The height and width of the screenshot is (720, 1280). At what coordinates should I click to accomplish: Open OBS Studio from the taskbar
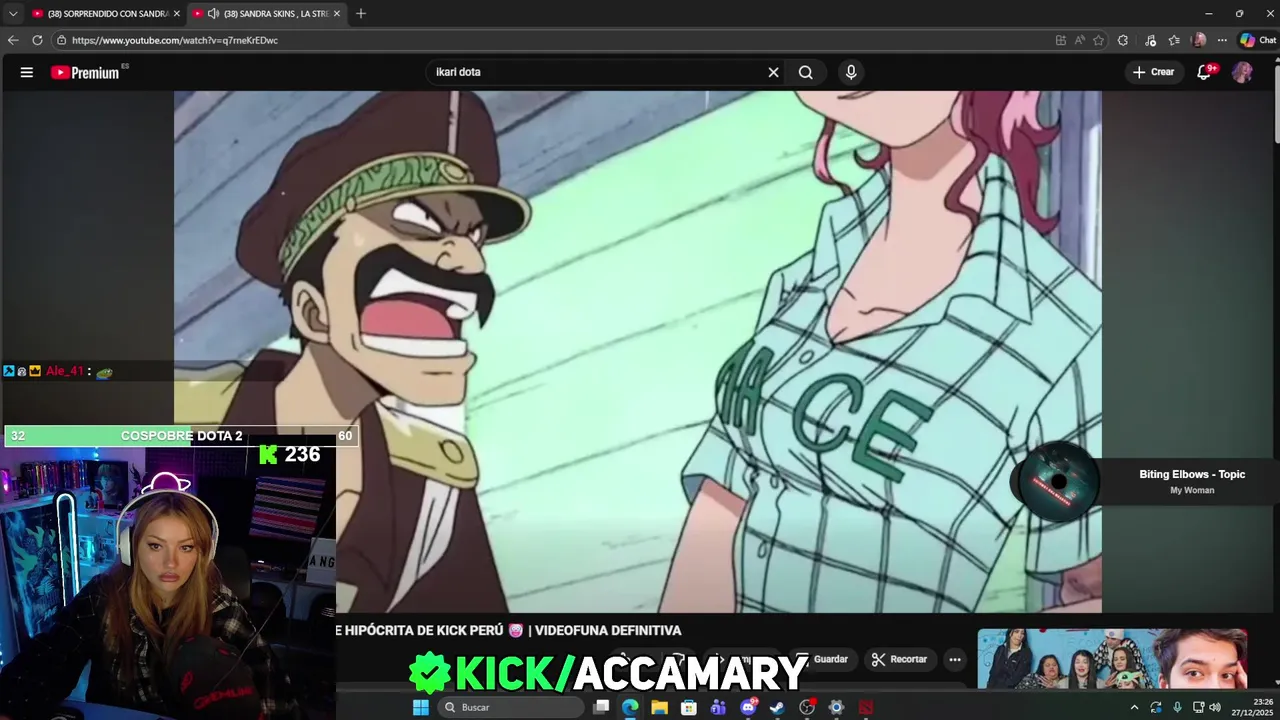coord(807,707)
